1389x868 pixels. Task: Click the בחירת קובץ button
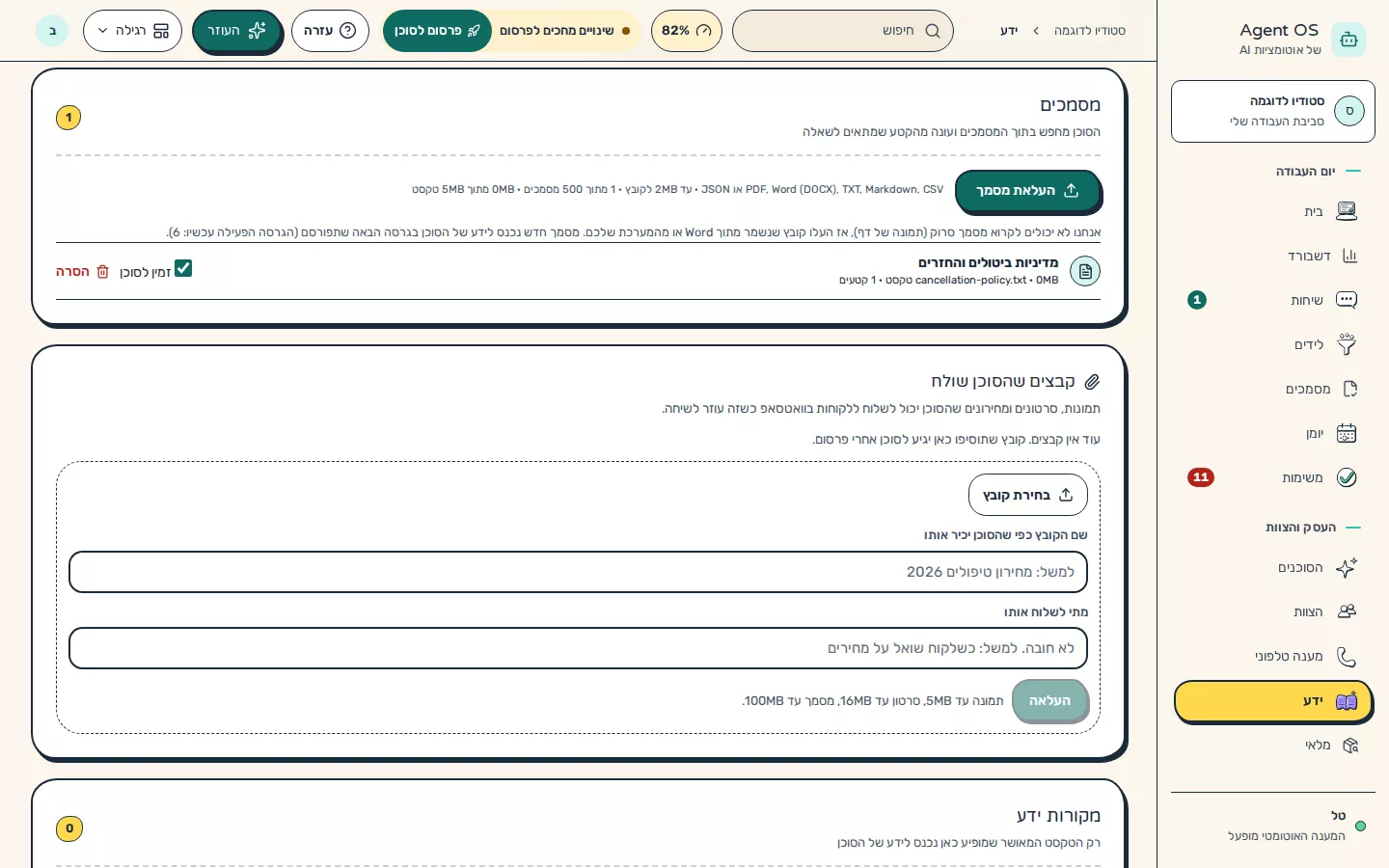point(1027,495)
